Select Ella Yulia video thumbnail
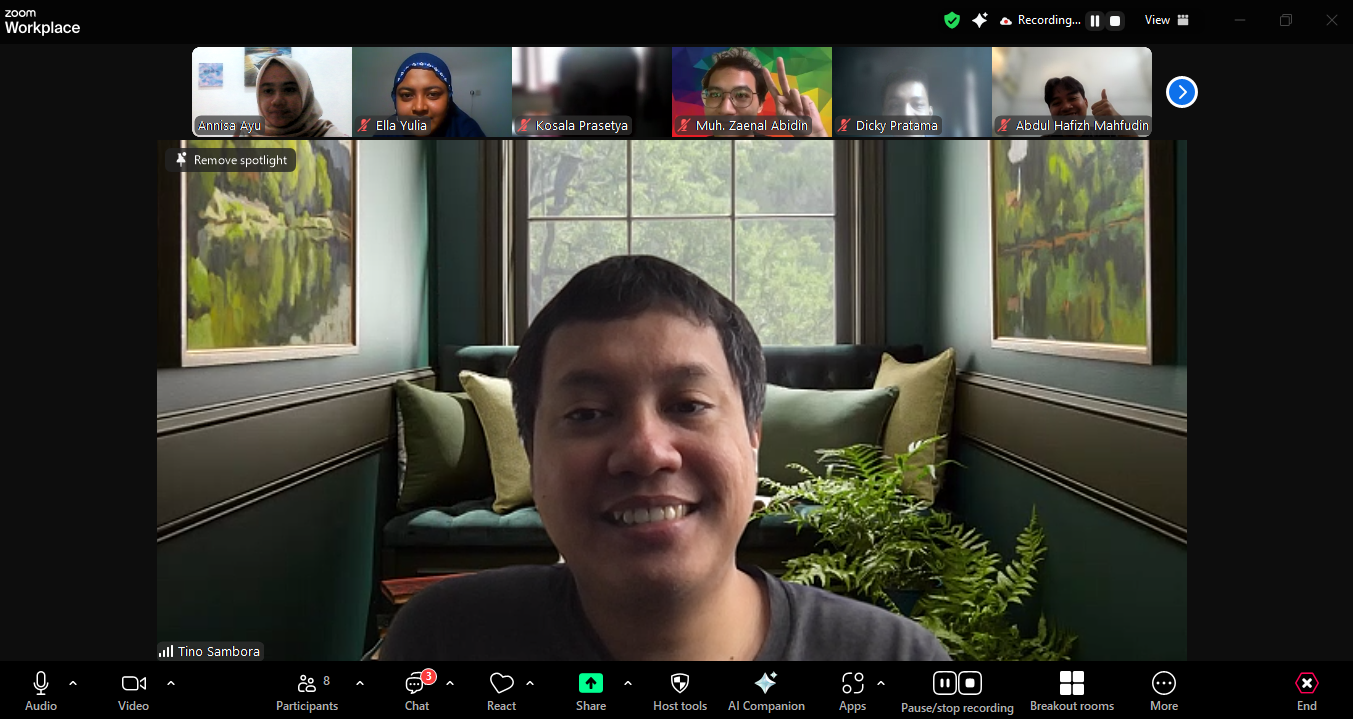 click(x=432, y=92)
